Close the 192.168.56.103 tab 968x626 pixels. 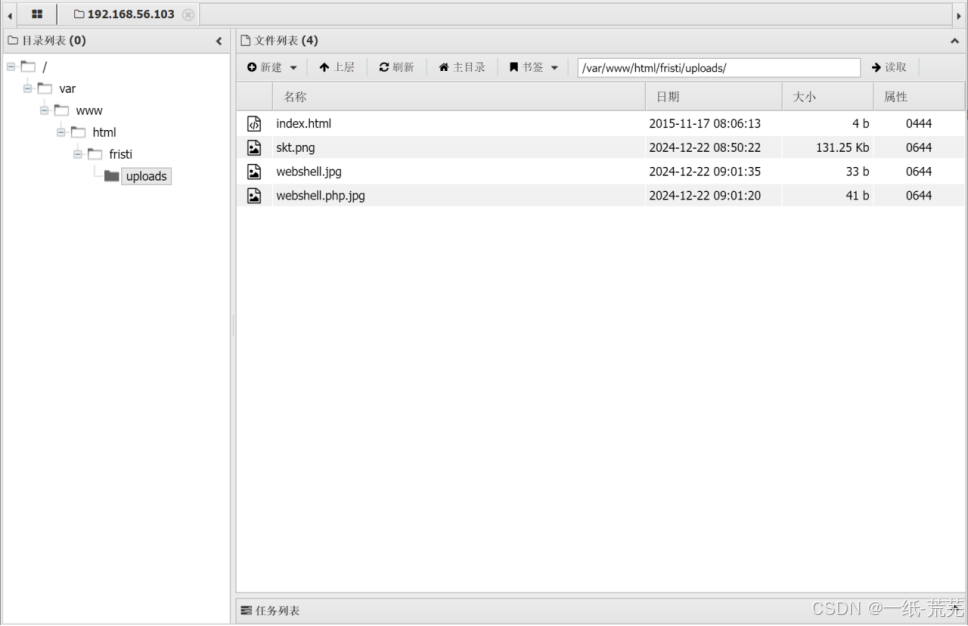pos(188,14)
